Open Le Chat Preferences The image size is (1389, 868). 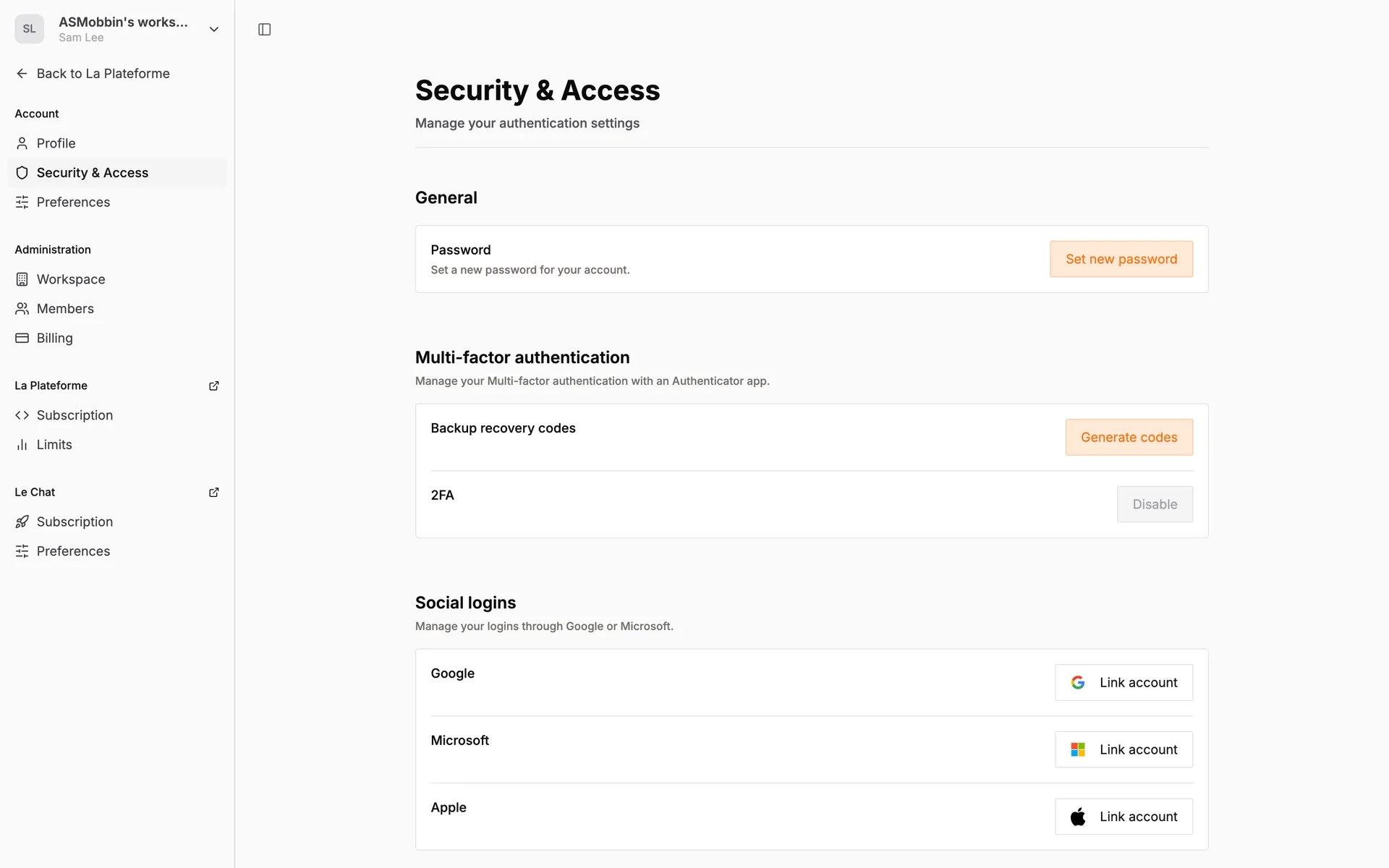point(73,551)
